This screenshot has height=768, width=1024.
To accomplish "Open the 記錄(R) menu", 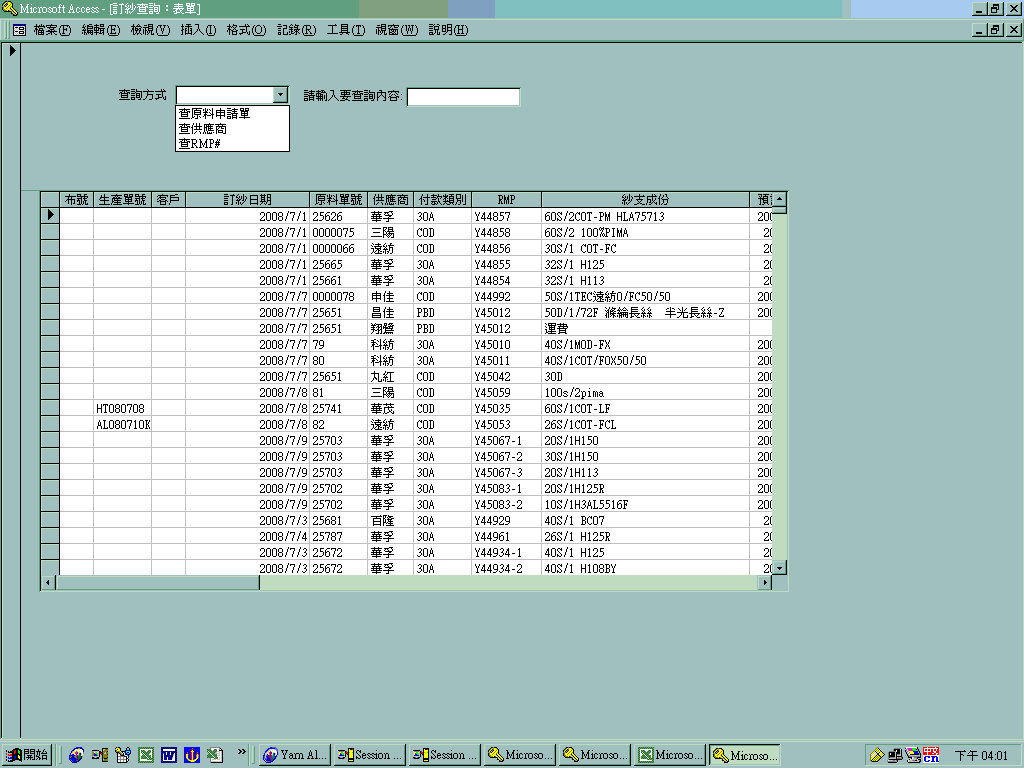I will tap(296, 30).
